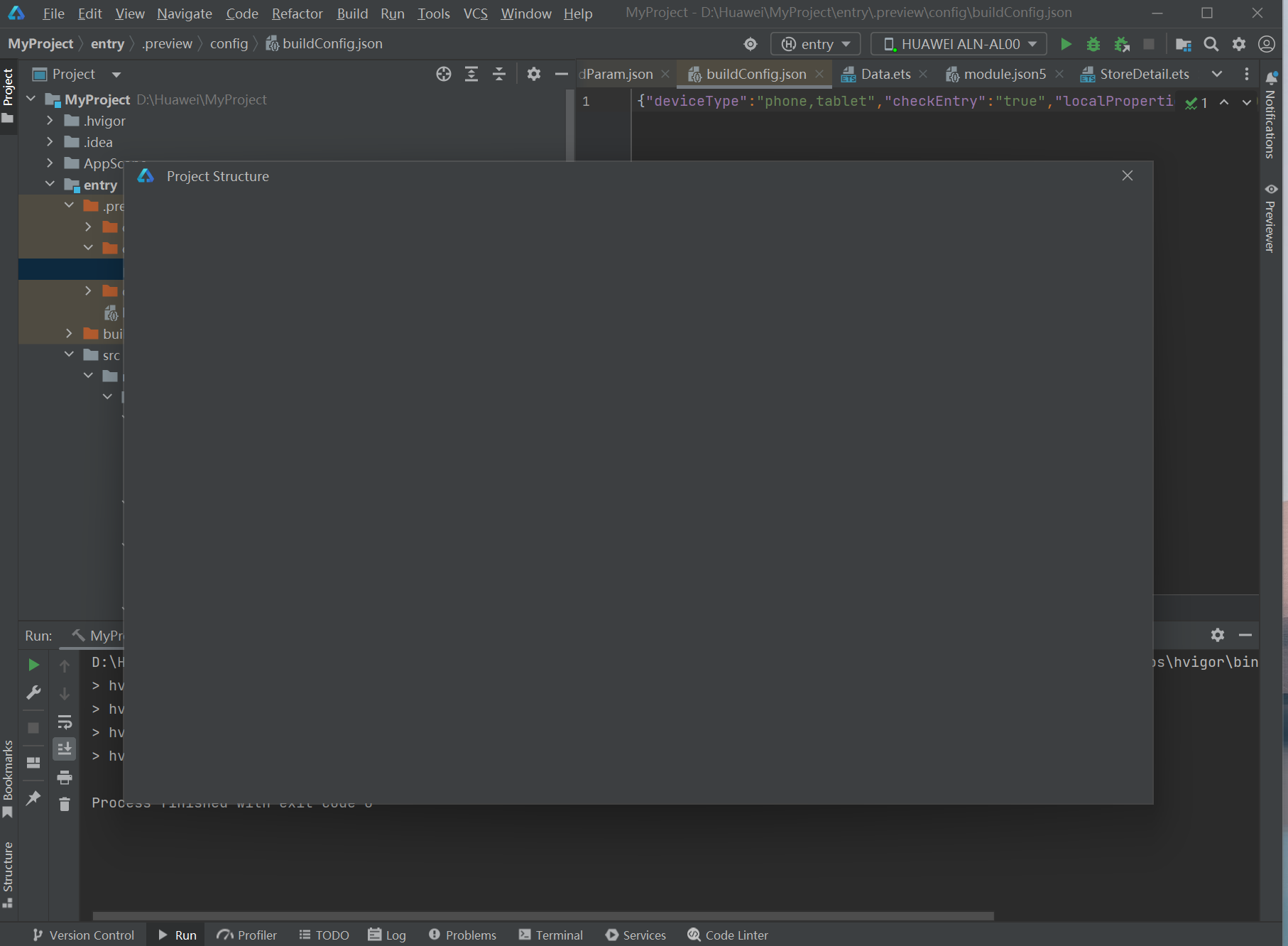This screenshot has width=1288, height=946.
Task: Toggle the Structure side panel
Action: [x=8, y=875]
